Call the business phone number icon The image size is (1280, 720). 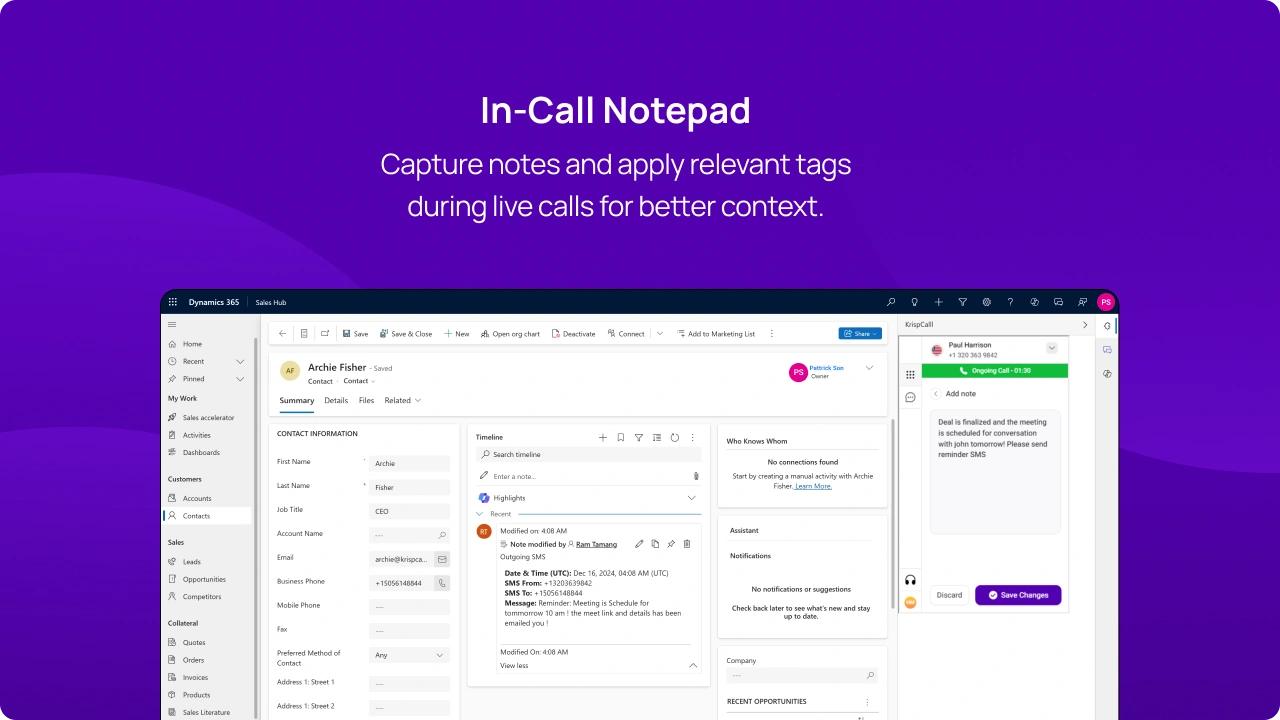point(442,583)
